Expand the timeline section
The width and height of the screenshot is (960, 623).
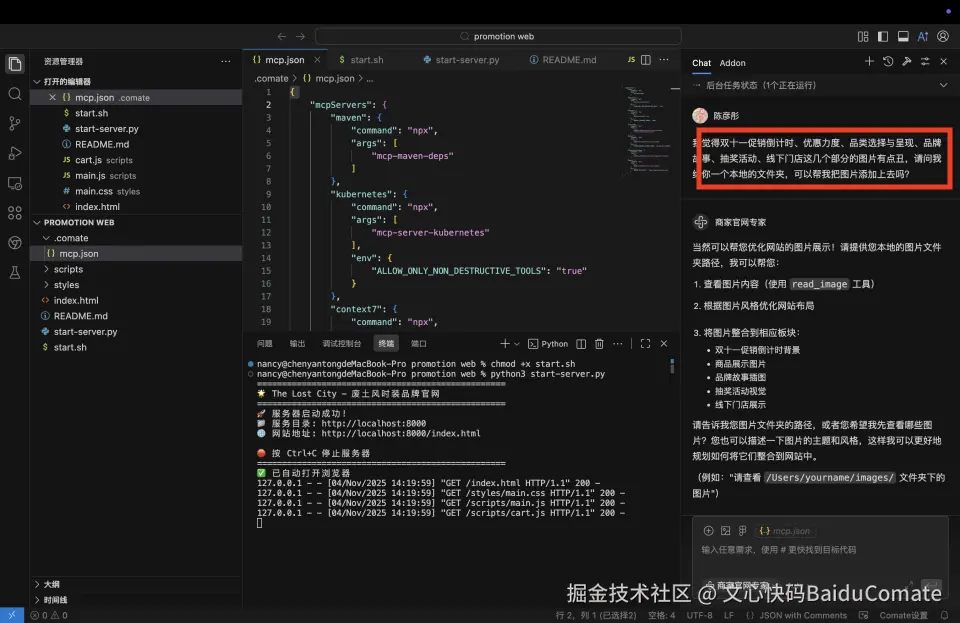pyautogui.click(x=55, y=600)
